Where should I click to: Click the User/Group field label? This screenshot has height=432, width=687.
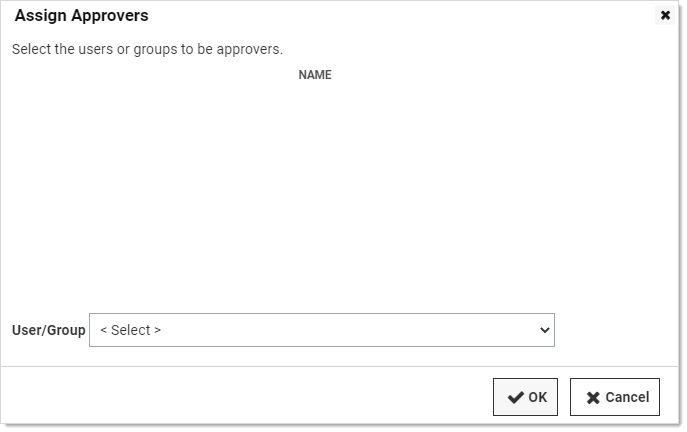[49, 330]
